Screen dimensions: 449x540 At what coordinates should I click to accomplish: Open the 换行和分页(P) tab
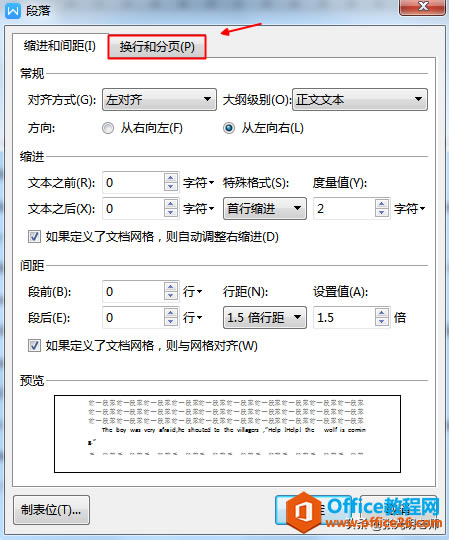(x=157, y=47)
